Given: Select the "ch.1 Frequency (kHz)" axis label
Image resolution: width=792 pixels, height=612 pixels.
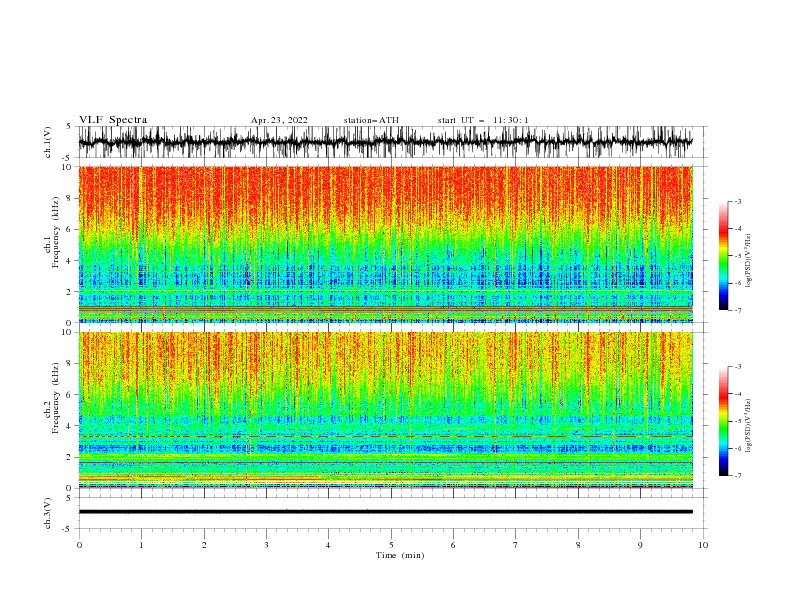Looking at the screenshot, I should [x=52, y=230].
